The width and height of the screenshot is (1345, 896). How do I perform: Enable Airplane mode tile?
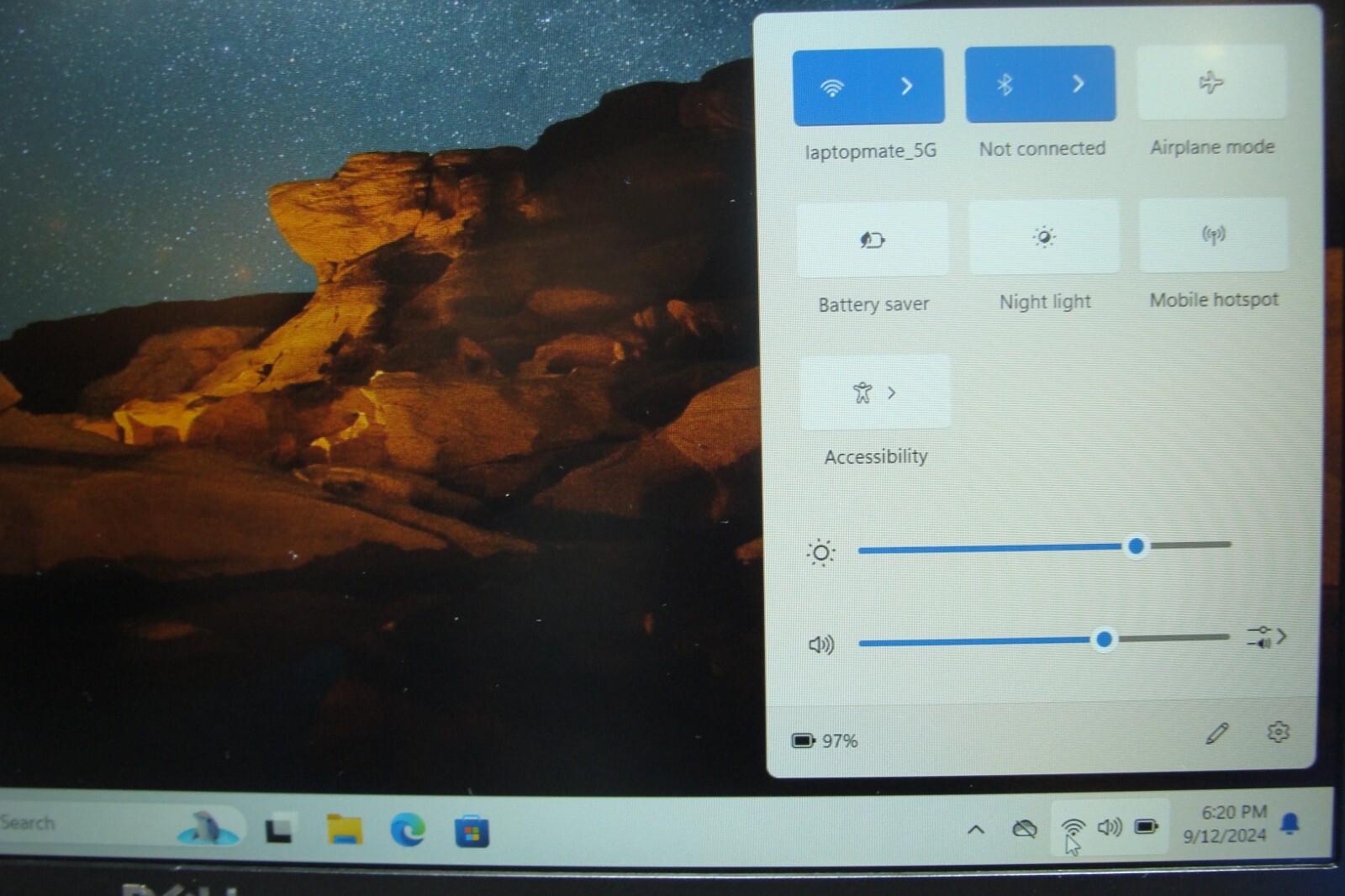pyautogui.click(x=1211, y=82)
